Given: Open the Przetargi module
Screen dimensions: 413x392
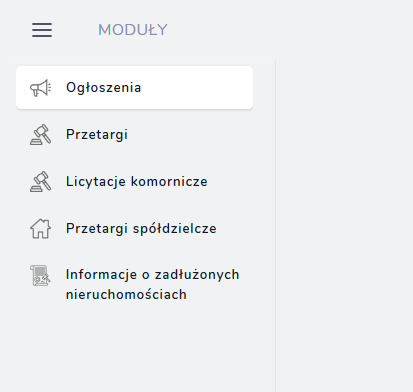Looking at the screenshot, I should coord(134,135).
